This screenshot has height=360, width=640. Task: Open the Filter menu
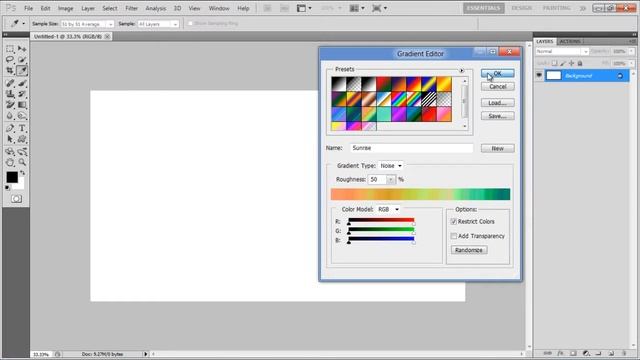tap(131, 8)
